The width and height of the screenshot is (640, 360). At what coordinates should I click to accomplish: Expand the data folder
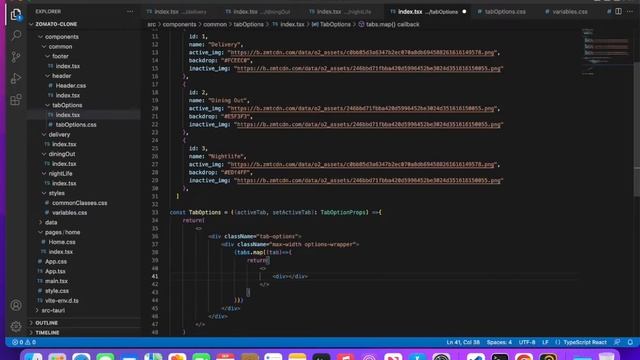click(x=51, y=222)
